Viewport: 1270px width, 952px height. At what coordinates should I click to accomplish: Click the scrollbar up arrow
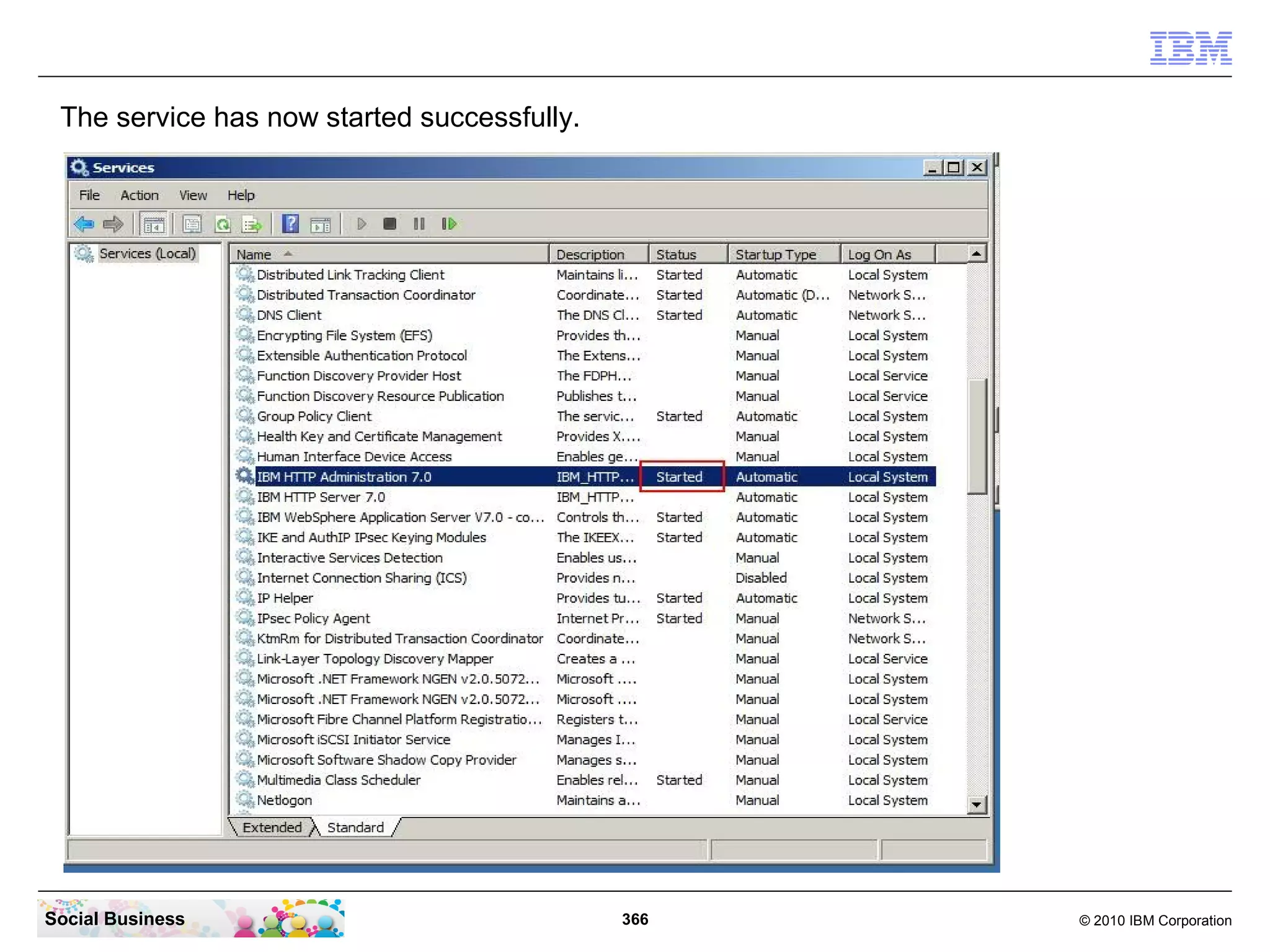click(x=977, y=253)
